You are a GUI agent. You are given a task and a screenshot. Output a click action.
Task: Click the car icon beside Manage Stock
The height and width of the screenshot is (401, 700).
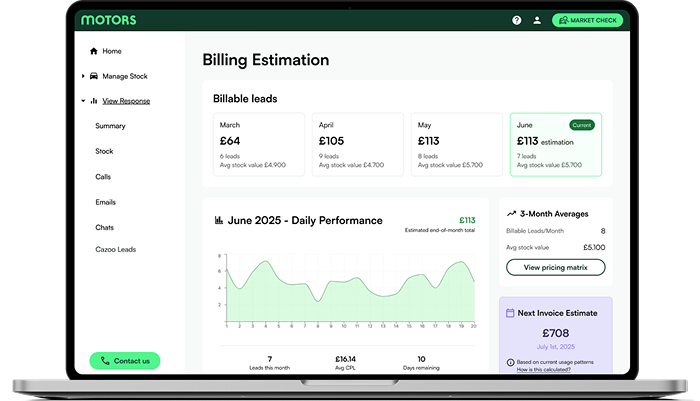click(x=94, y=76)
